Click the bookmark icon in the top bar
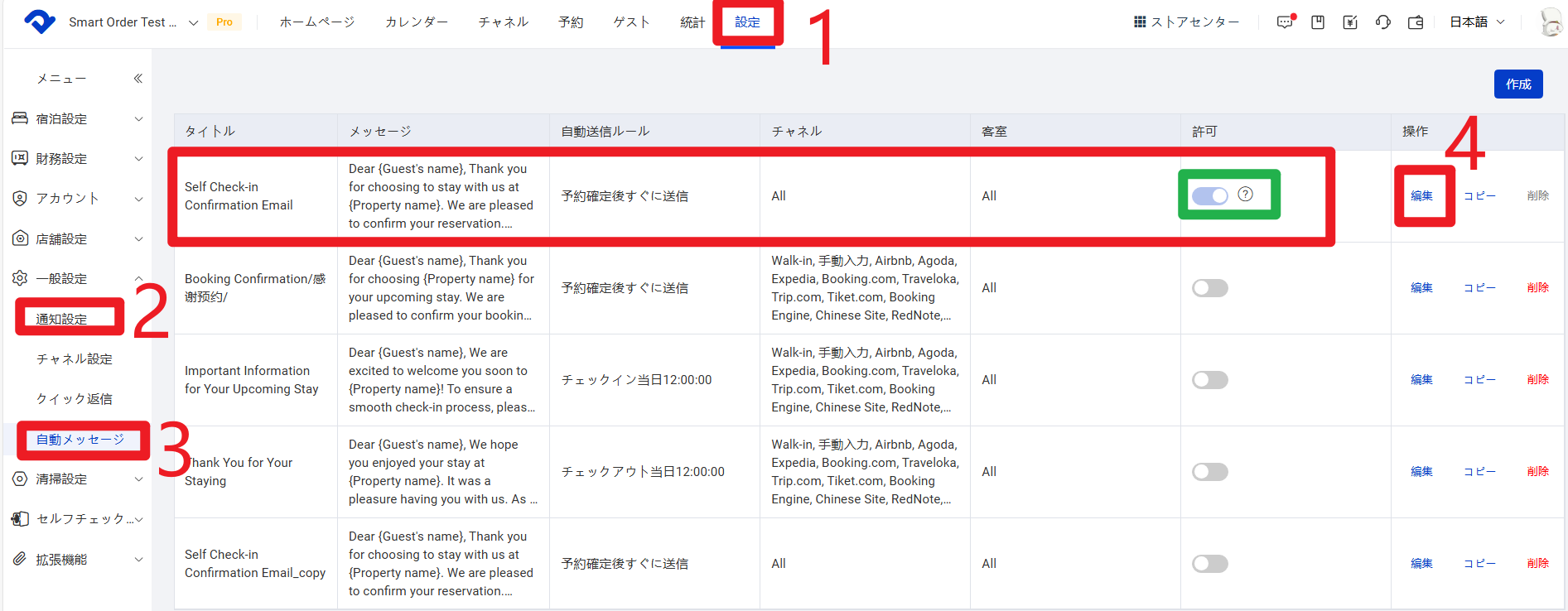The width and height of the screenshot is (1568, 611). pyautogui.click(x=1318, y=22)
